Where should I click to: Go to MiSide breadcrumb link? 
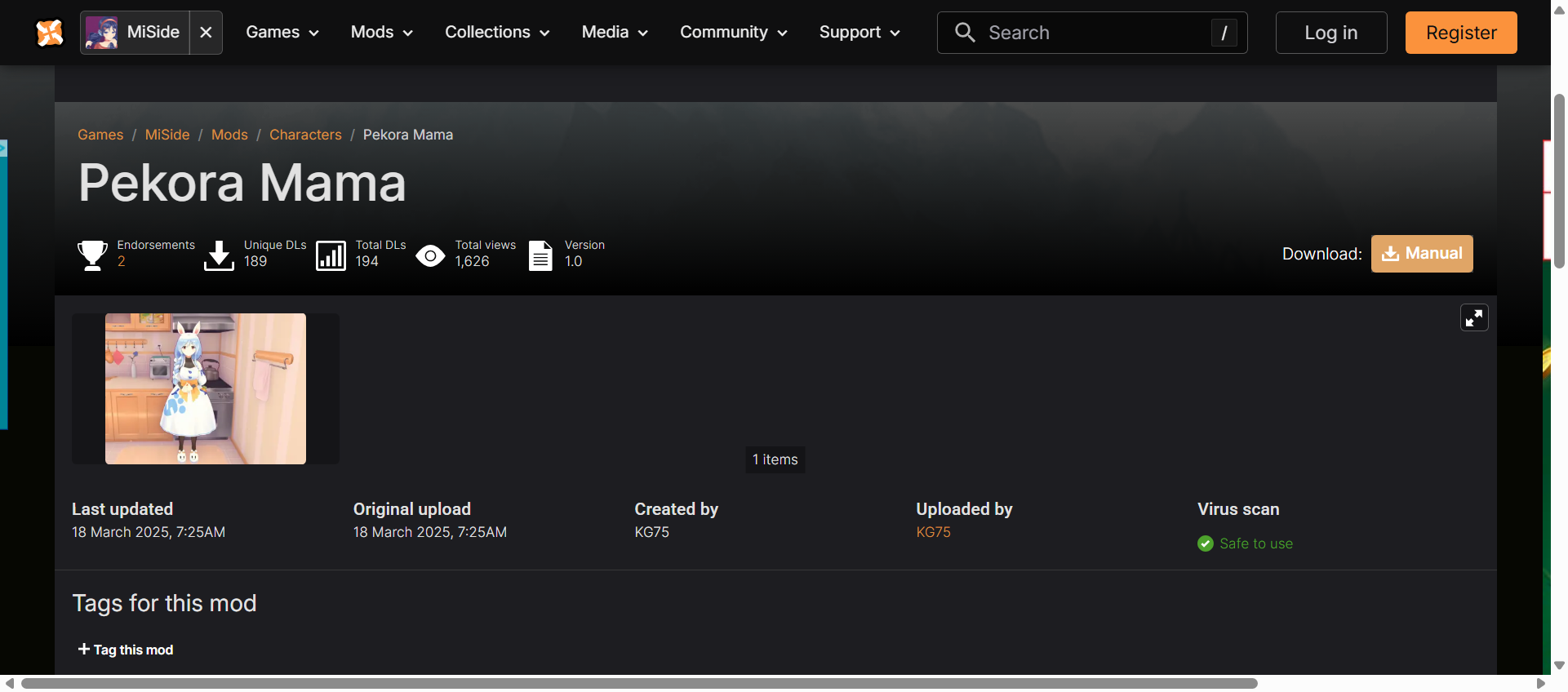point(167,135)
